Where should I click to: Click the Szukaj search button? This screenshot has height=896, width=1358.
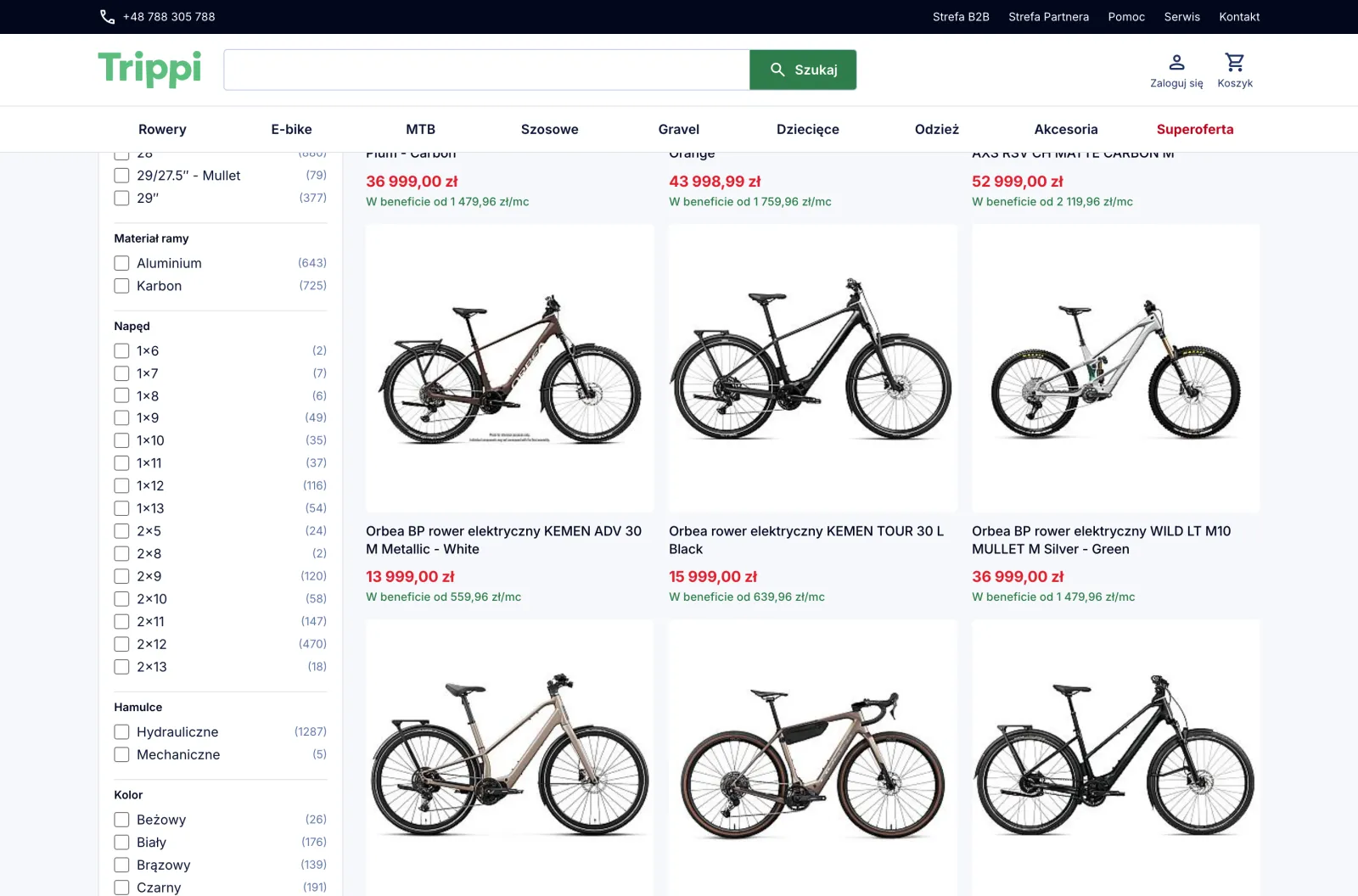(x=803, y=70)
